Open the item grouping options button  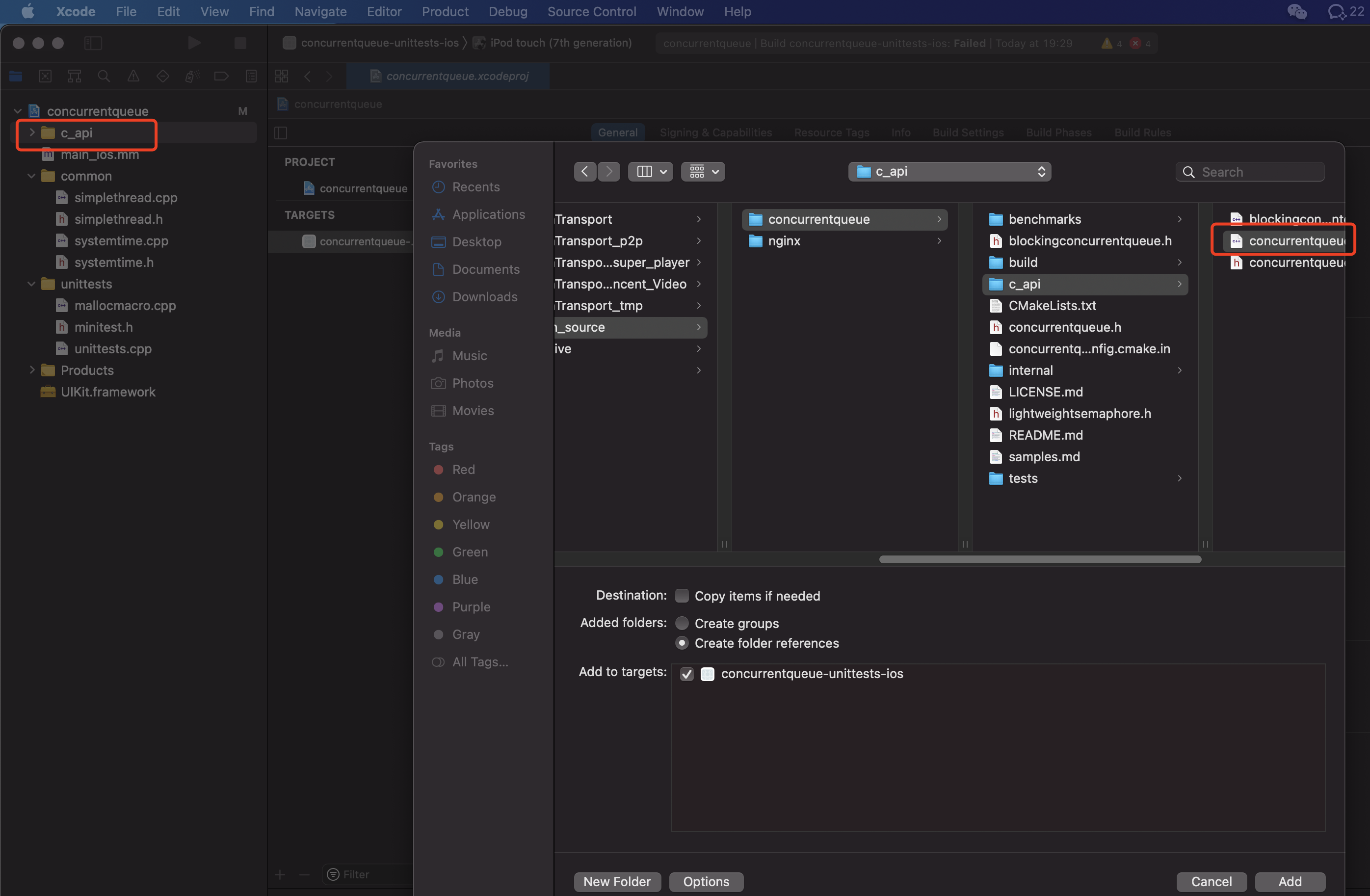(x=703, y=171)
